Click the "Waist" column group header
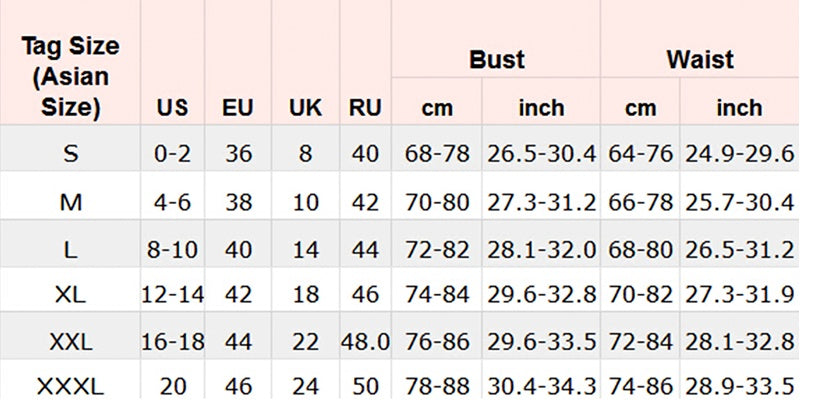Screen dimensions: 815x412 (699, 59)
